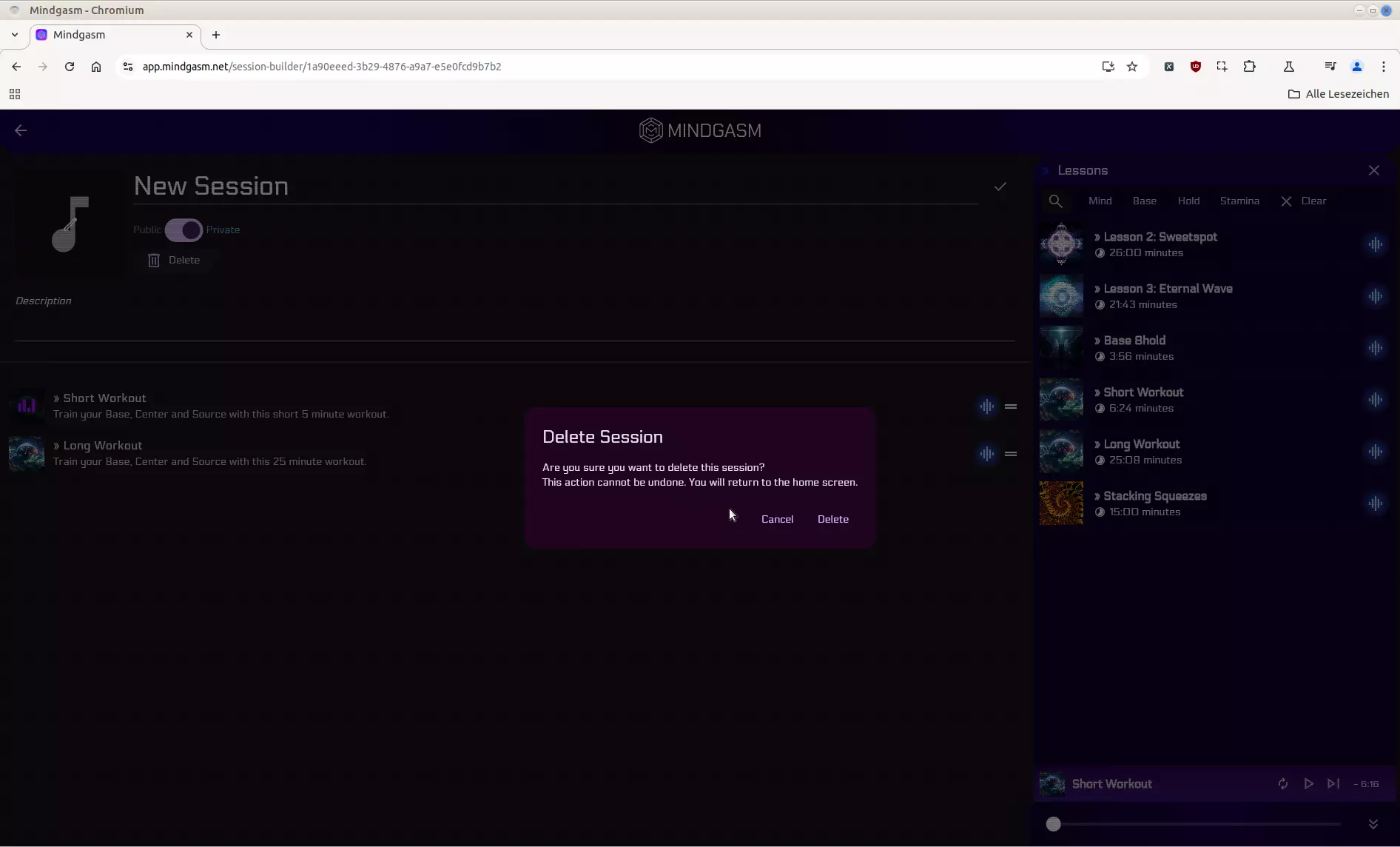Viewport: 1400px width, 847px height.
Task: Open the Chromium three-dot menu
Action: [x=1383, y=67]
